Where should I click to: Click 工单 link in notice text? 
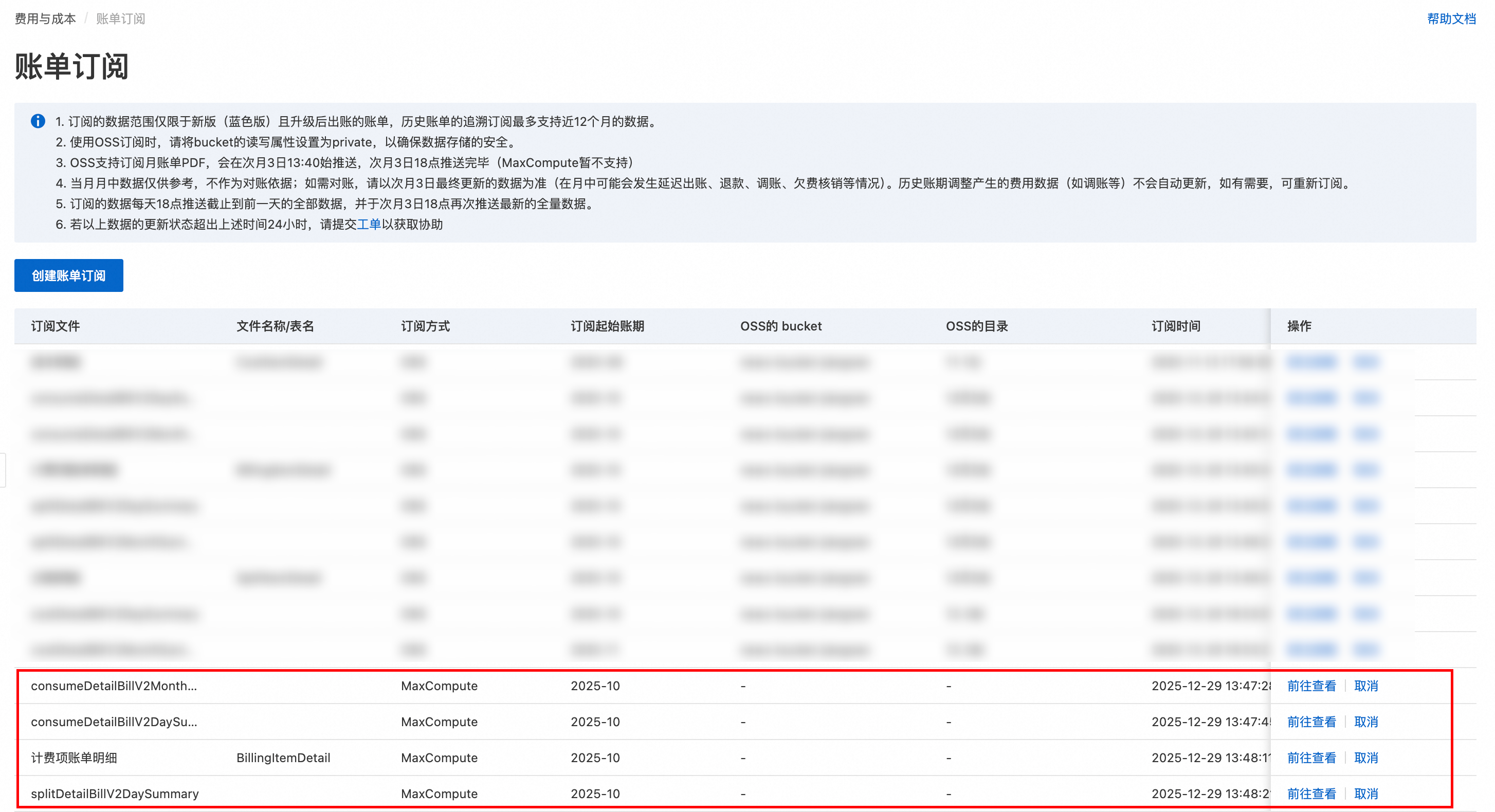369,225
